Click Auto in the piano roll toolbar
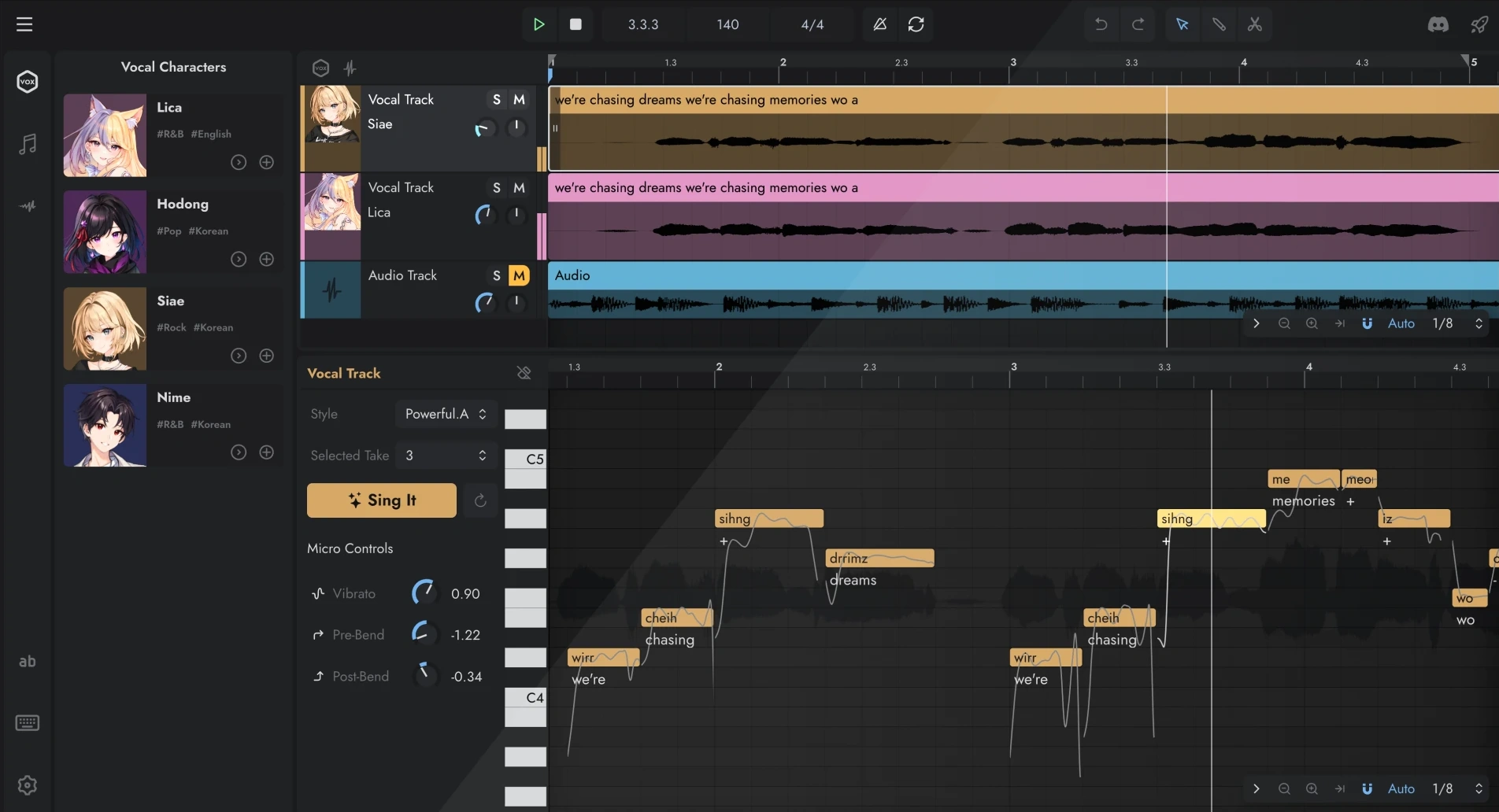The image size is (1499, 812). point(1401,788)
